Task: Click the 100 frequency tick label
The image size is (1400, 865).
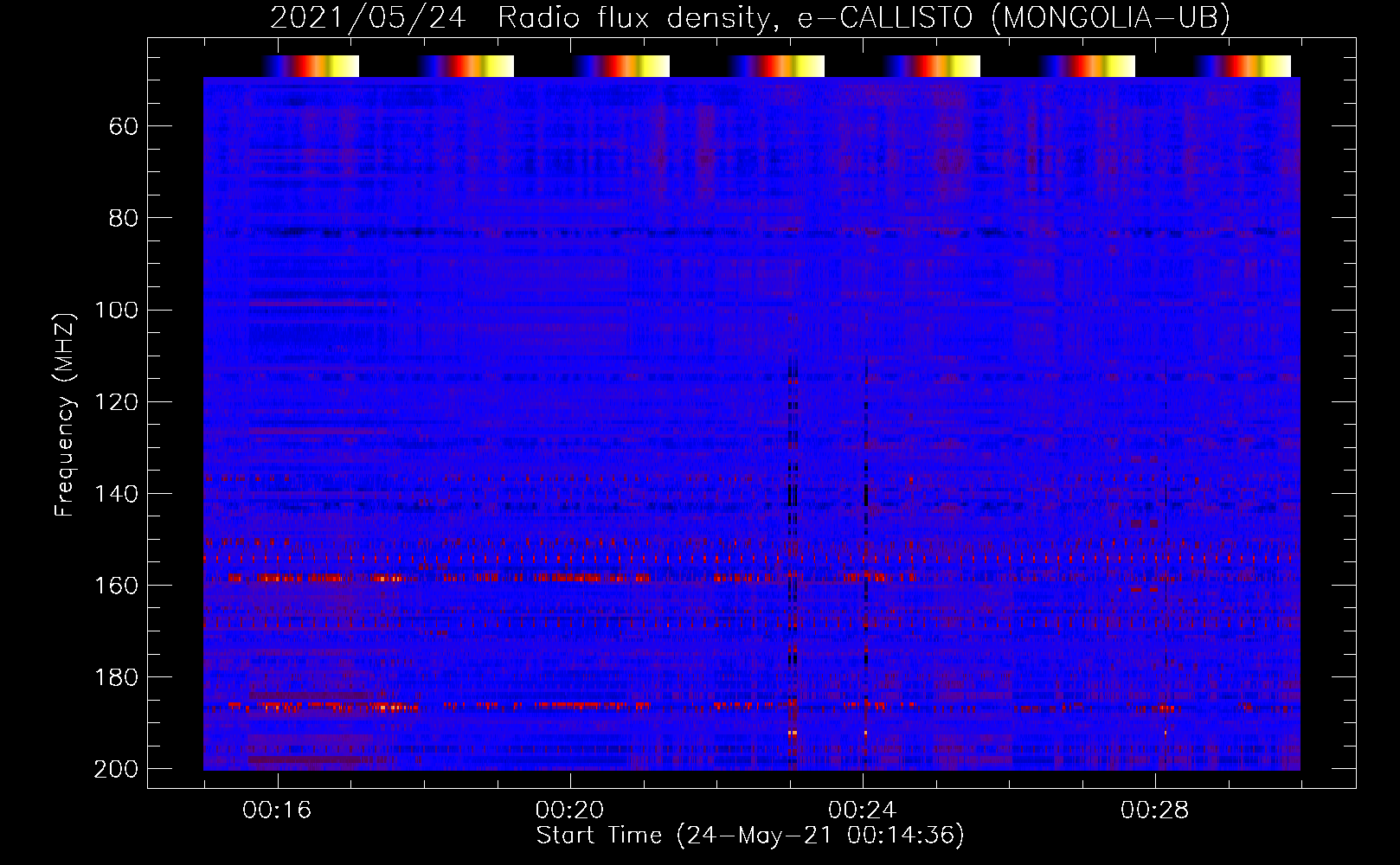Action: point(117,310)
